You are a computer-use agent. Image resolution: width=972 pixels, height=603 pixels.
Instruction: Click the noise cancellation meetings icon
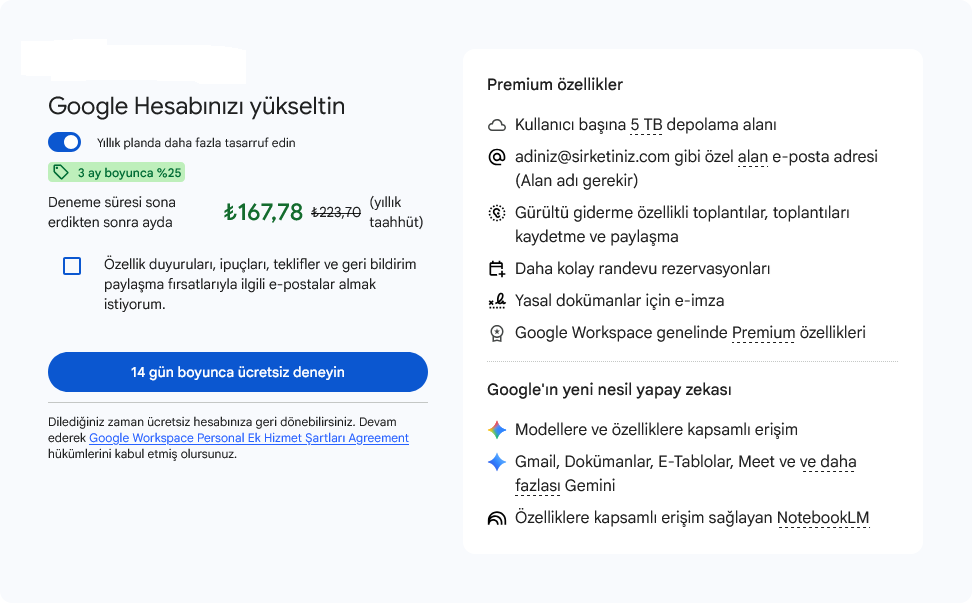497,213
